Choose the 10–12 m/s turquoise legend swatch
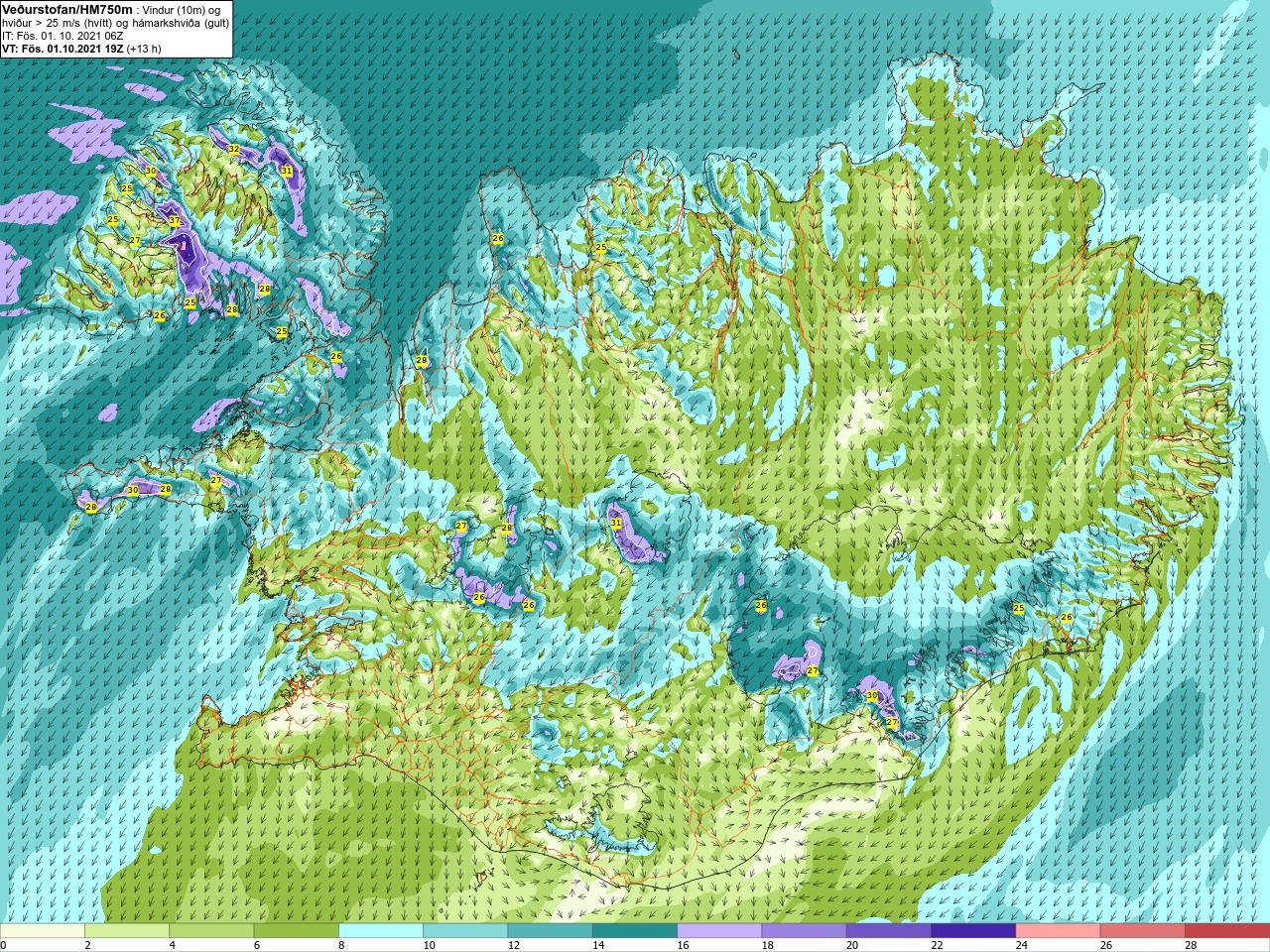Image resolution: width=1270 pixels, height=952 pixels. point(465,931)
